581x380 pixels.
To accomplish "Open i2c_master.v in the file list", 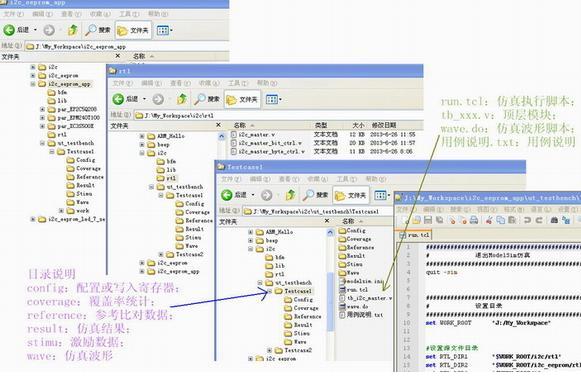I will click(x=257, y=135).
